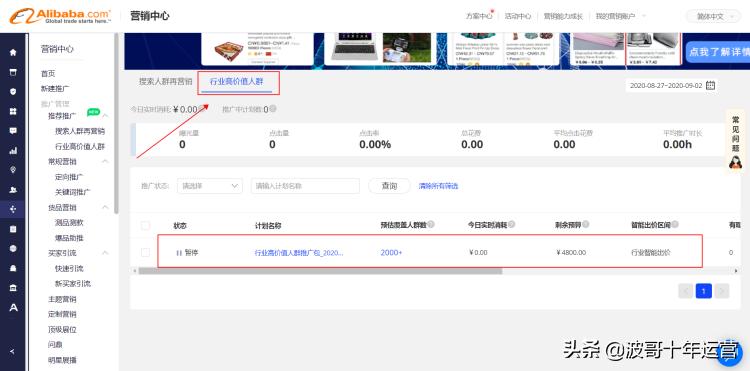Open 方案中心 in the top navigation
Viewport: 750px width, 371px height.
[x=479, y=16]
